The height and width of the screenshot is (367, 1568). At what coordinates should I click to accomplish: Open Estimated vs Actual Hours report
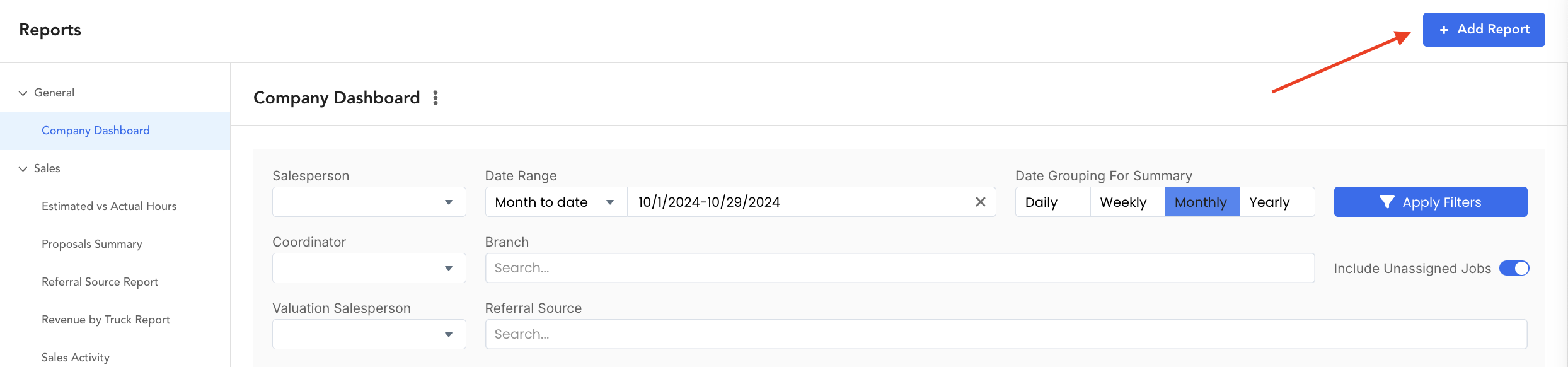[109, 206]
